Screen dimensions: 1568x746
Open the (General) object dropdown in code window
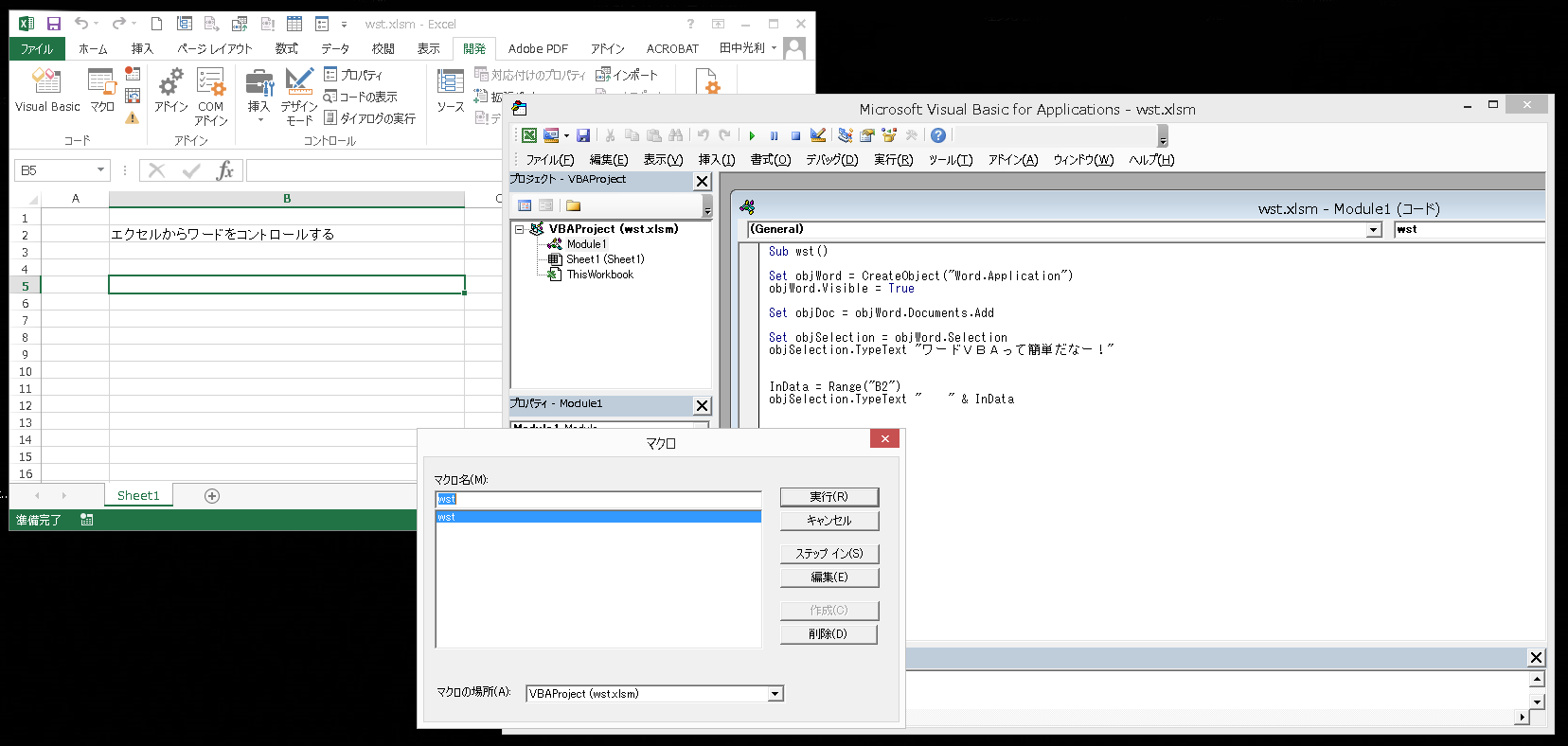coord(1374,230)
